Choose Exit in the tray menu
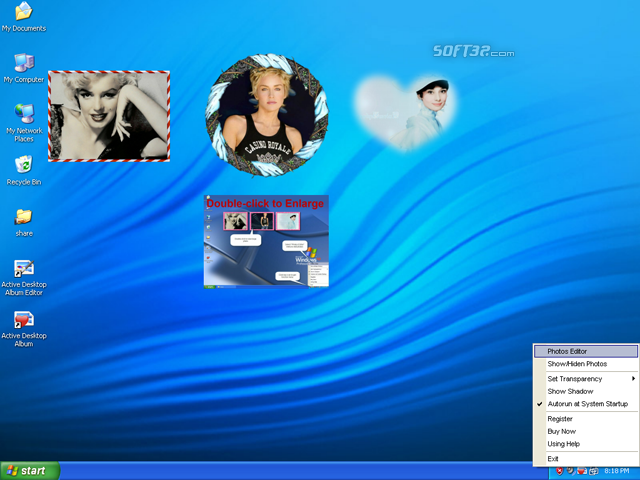Viewport: 640px width, 480px height. pyautogui.click(x=586, y=458)
